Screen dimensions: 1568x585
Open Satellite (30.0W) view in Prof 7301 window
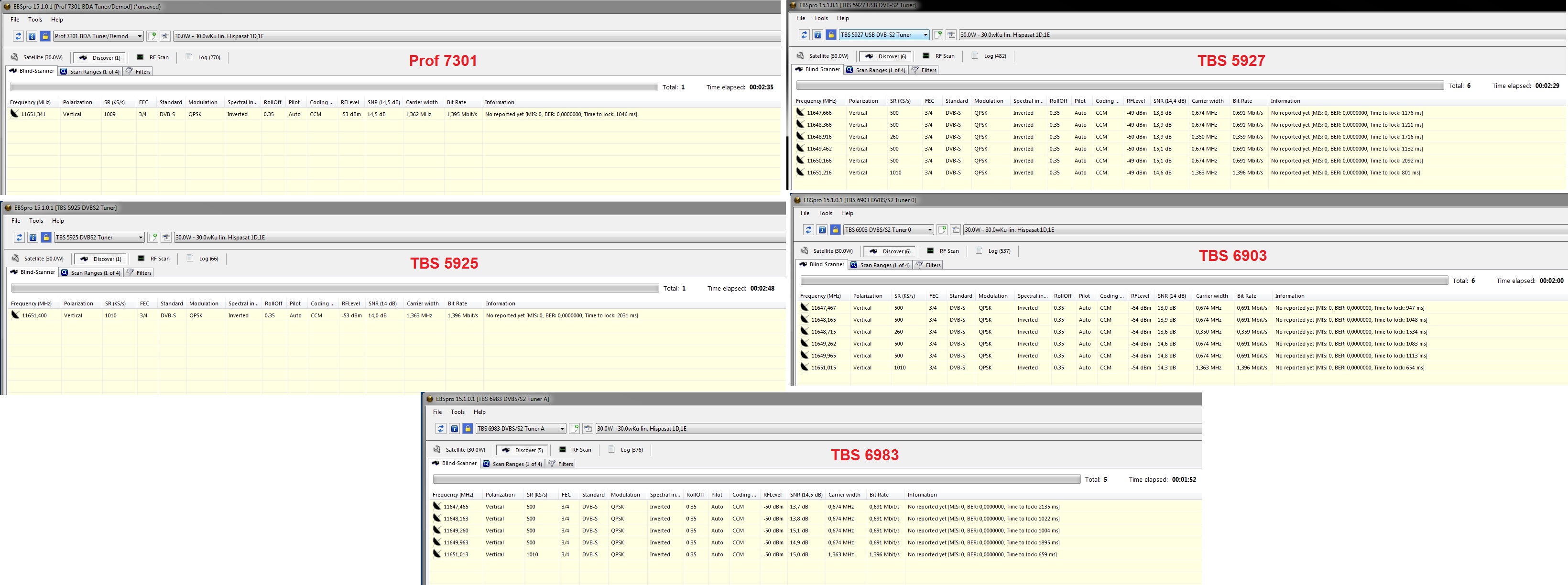pos(37,57)
